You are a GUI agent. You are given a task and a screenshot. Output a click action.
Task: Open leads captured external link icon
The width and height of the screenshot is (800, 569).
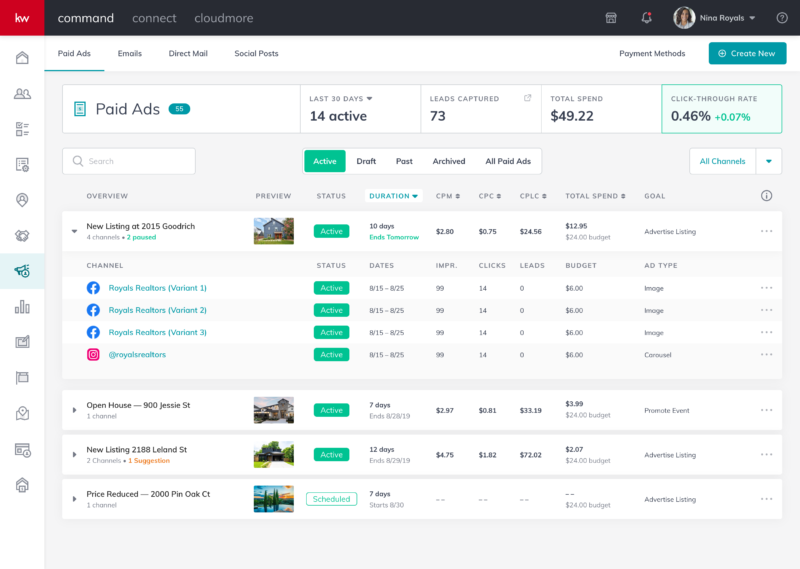(528, 98)
